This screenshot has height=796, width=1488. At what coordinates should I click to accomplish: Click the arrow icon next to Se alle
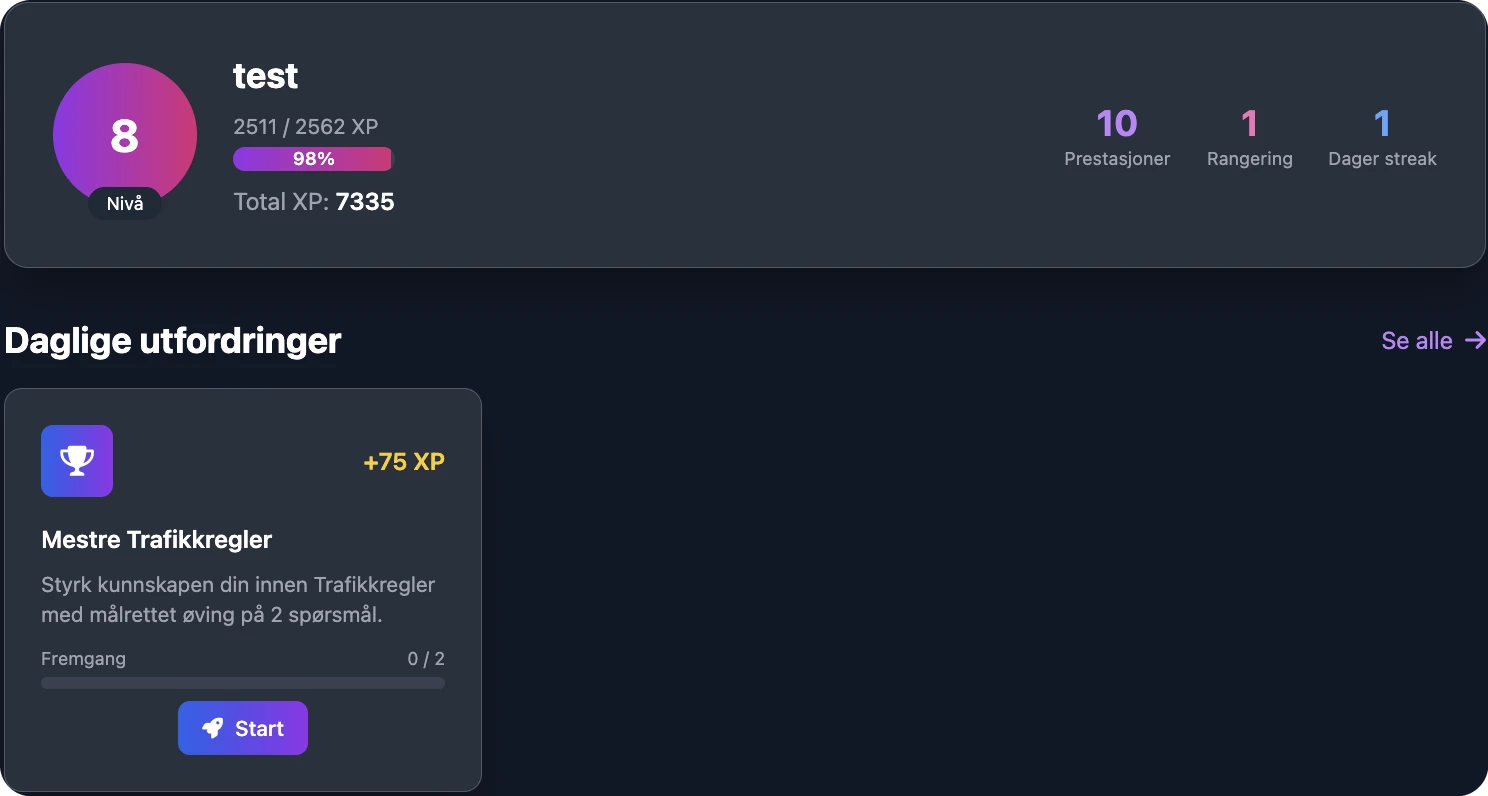[1476, 340]
